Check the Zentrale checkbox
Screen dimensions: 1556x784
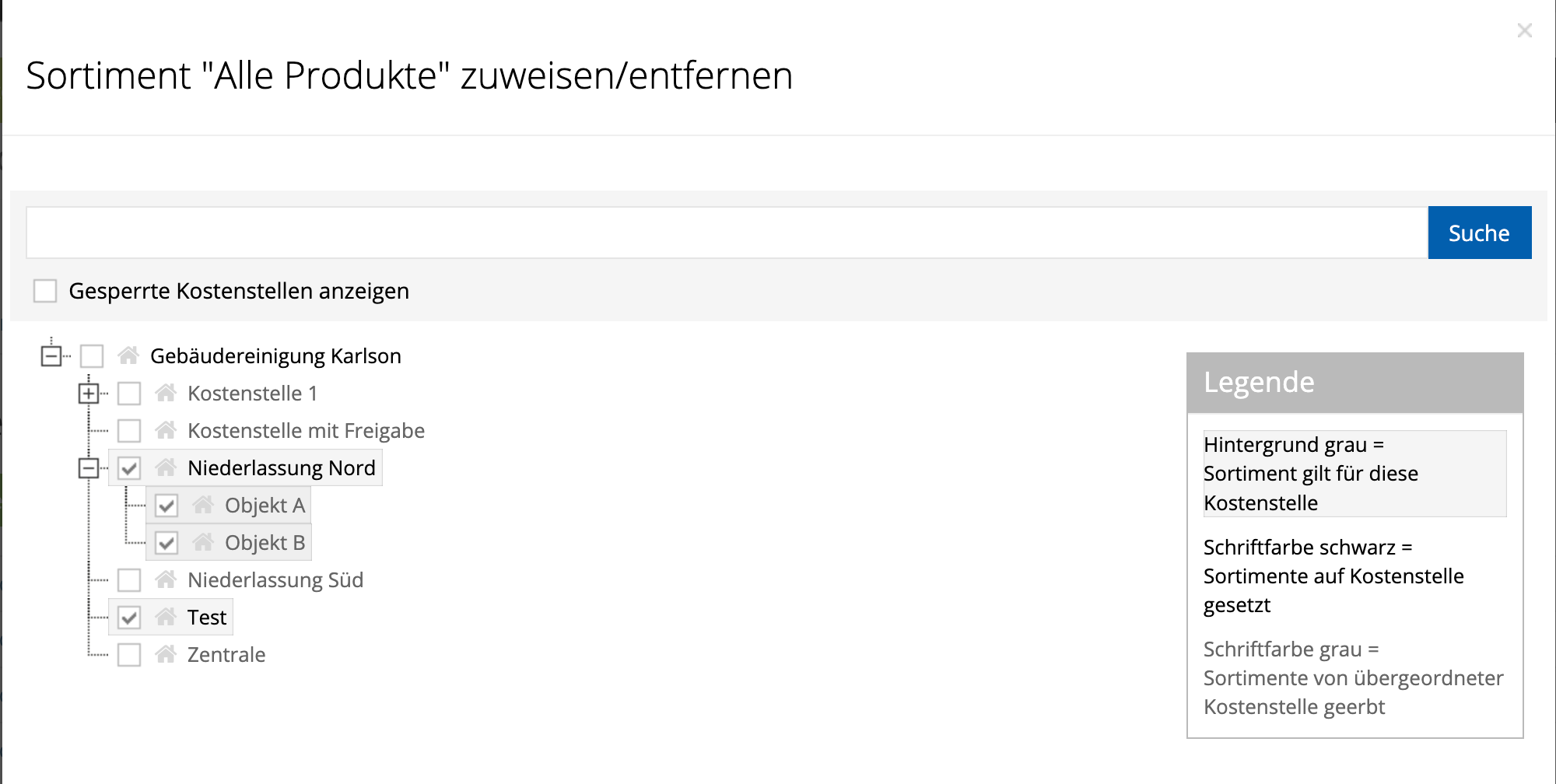coord(129,655)
